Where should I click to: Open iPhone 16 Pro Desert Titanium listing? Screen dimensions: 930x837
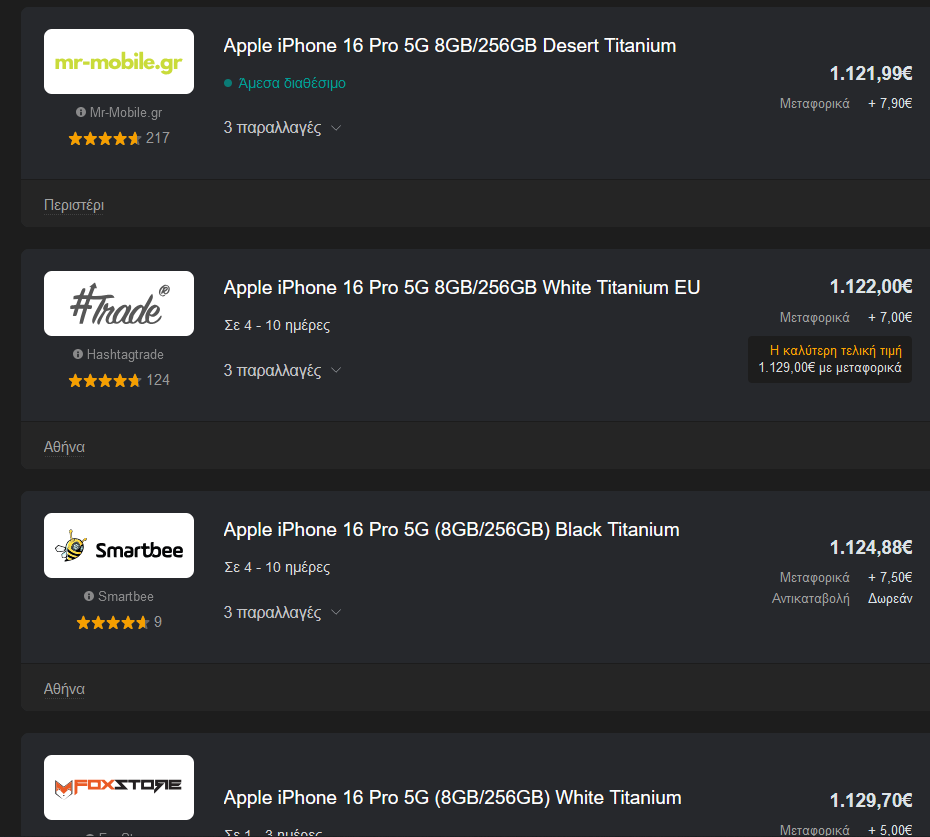point(450,46)
